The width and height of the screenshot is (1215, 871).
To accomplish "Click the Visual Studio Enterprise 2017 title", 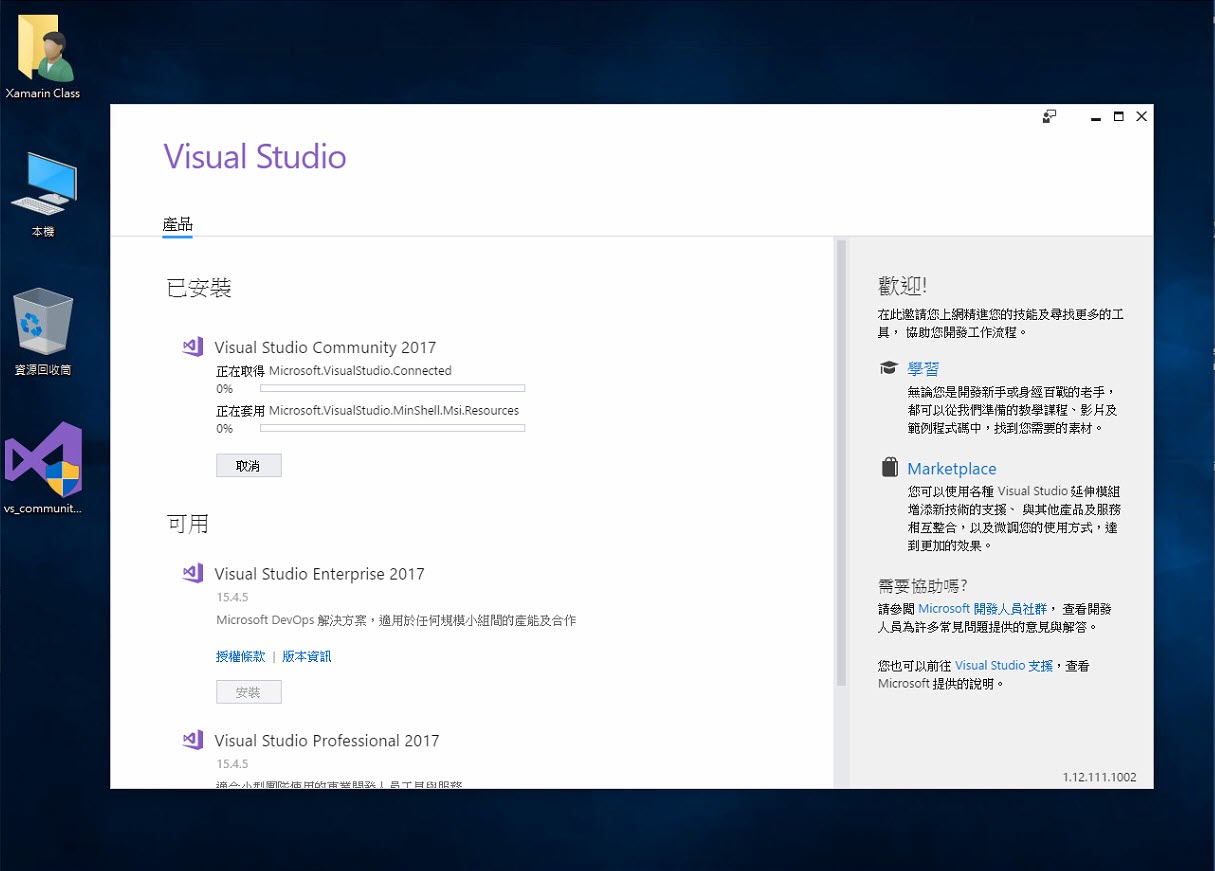I will click(x=319, y=573).
